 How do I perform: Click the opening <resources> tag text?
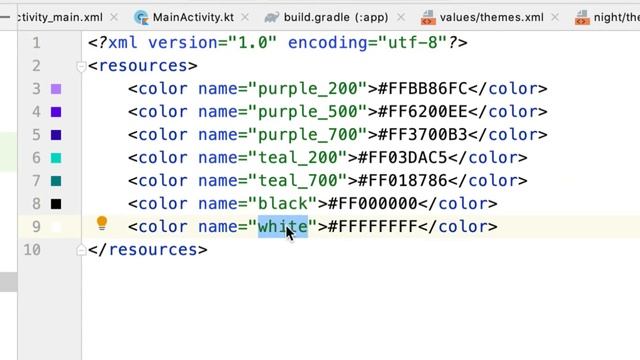point(143,66)
